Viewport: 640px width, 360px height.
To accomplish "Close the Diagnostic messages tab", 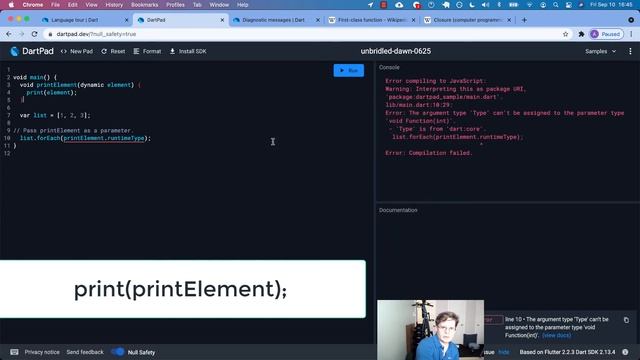I will coord(318,20).
